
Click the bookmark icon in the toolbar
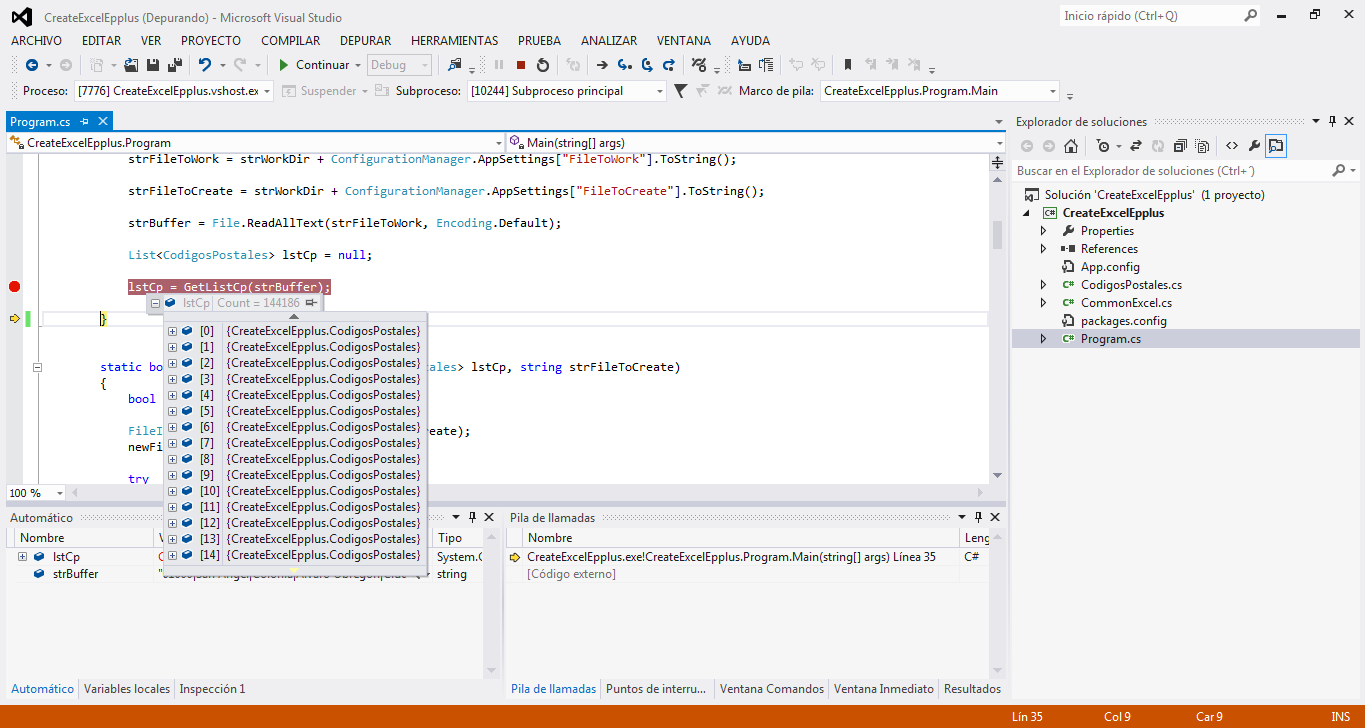pos(848,65)
